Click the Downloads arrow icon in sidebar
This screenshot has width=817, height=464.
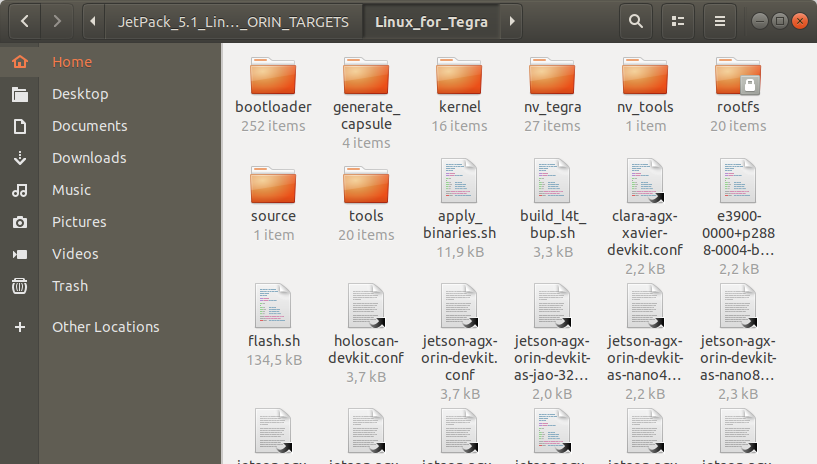pos(20,158)
